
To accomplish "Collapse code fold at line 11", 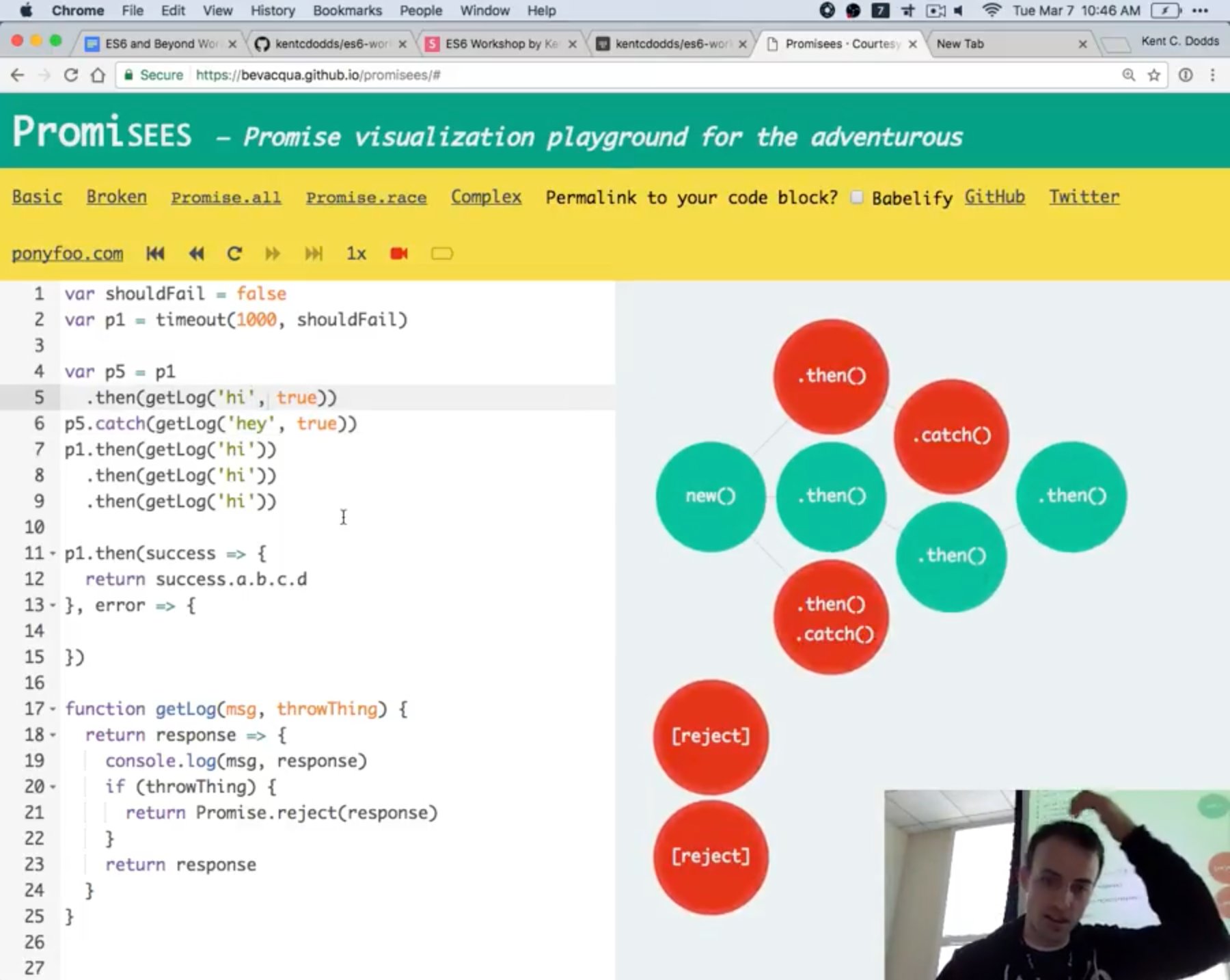I will pos(53,554).
